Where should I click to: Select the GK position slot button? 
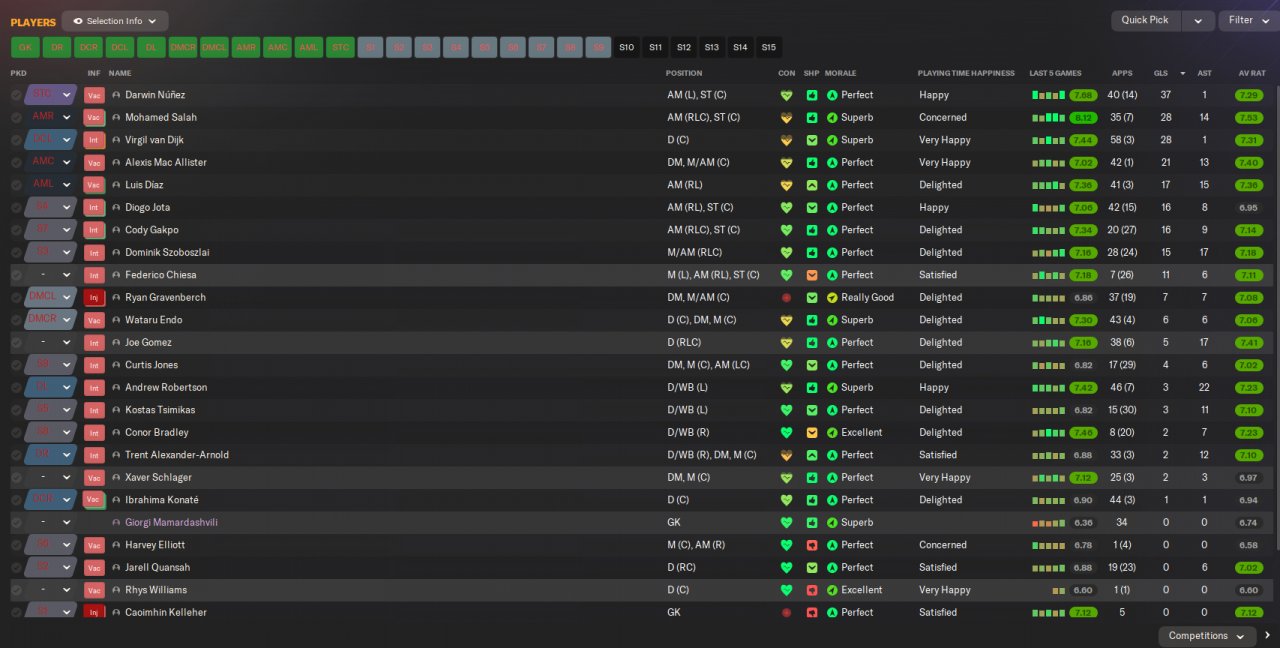click(25, 47)
